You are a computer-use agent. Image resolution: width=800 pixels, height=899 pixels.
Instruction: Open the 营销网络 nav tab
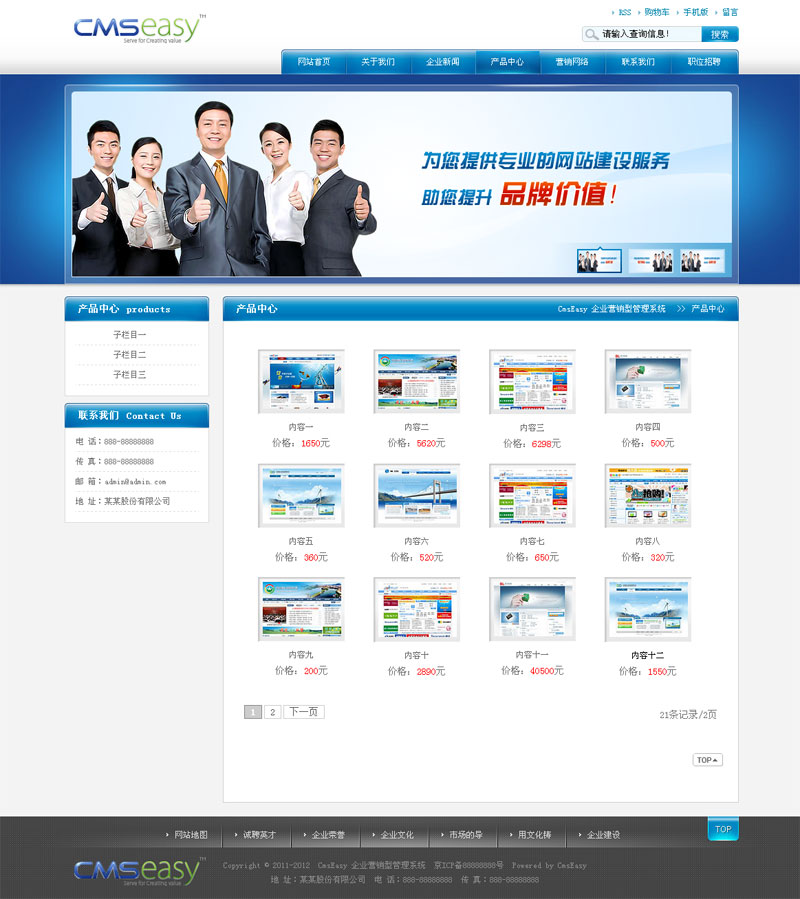coord(572,62)
